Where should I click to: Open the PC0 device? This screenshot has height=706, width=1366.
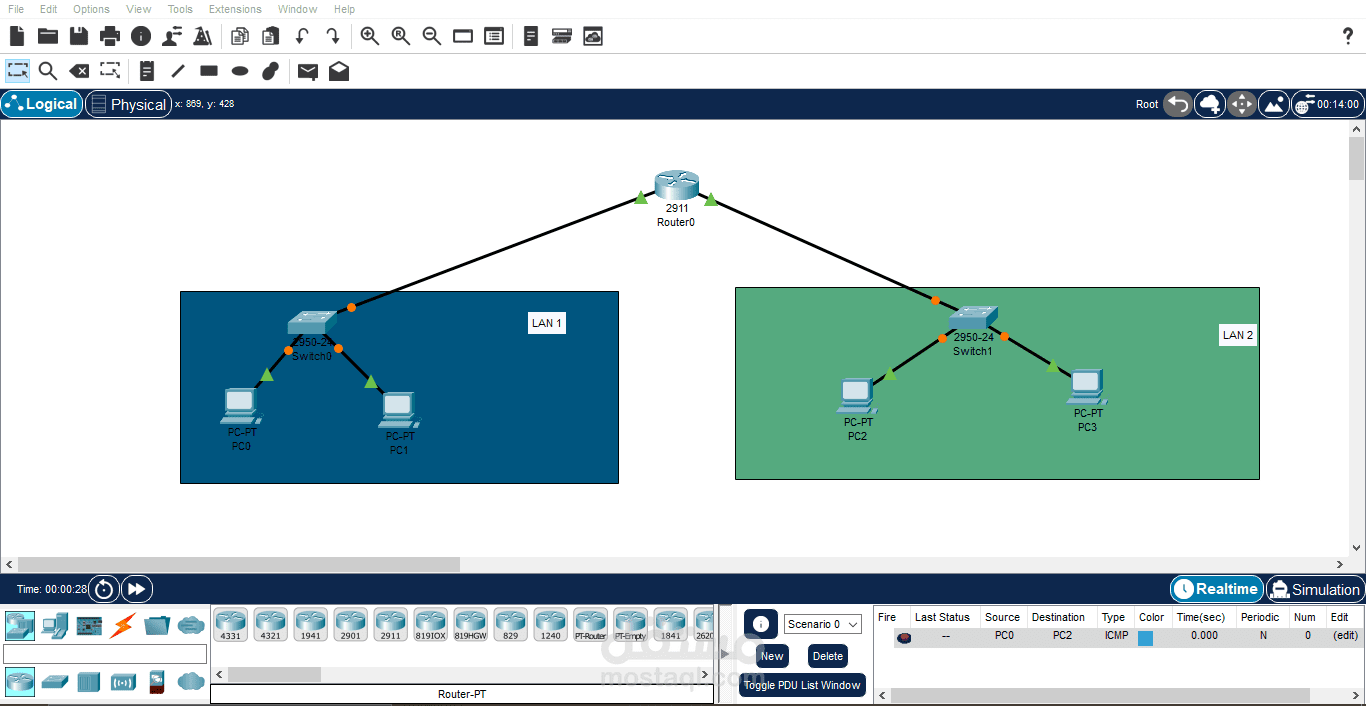[240, 406]
